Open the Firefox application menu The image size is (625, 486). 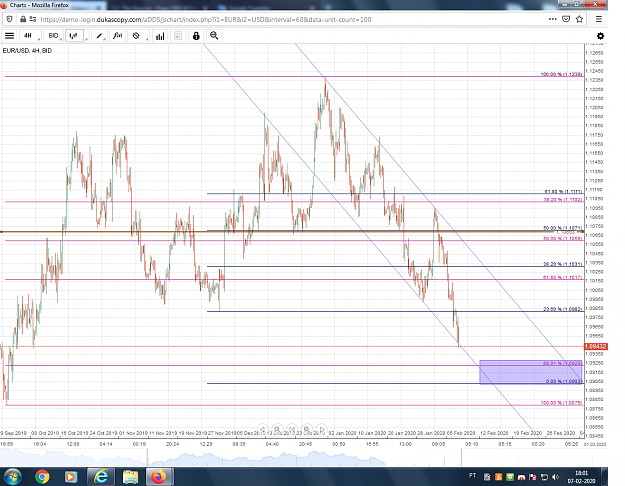[599, 19]
